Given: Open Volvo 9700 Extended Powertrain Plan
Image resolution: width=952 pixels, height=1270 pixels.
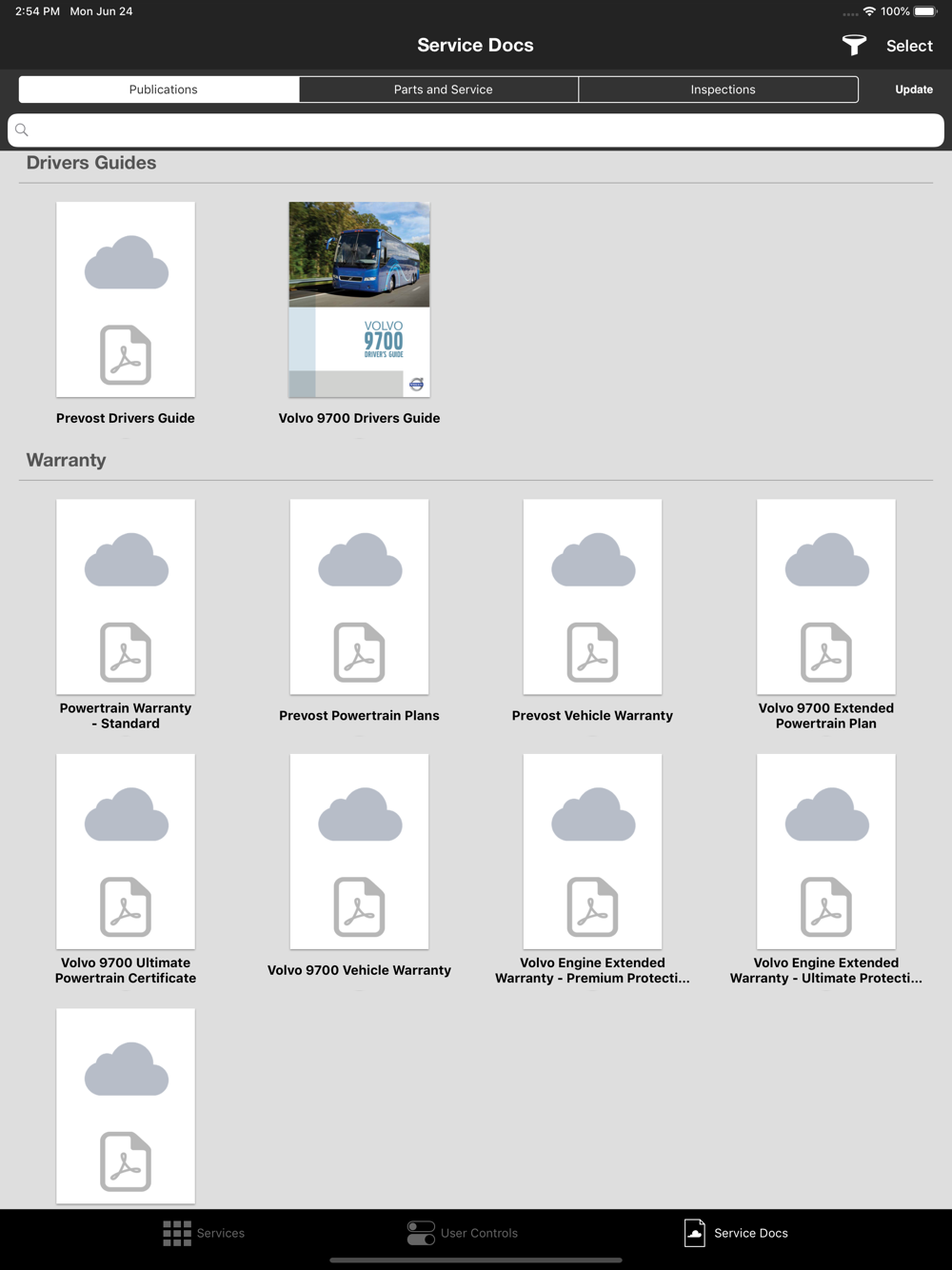Looking at the screenshot, I should point(826,597).
